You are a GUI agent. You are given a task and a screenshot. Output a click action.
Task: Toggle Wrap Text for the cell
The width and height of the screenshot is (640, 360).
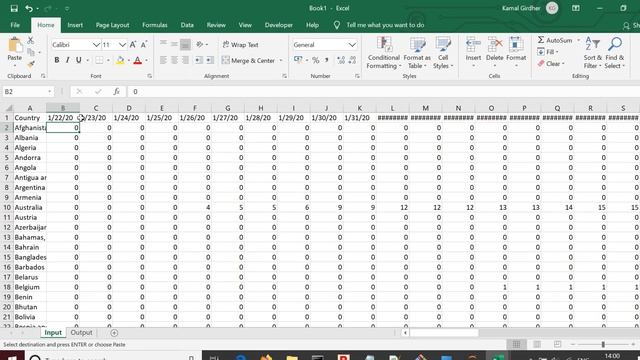pos(241,44)
